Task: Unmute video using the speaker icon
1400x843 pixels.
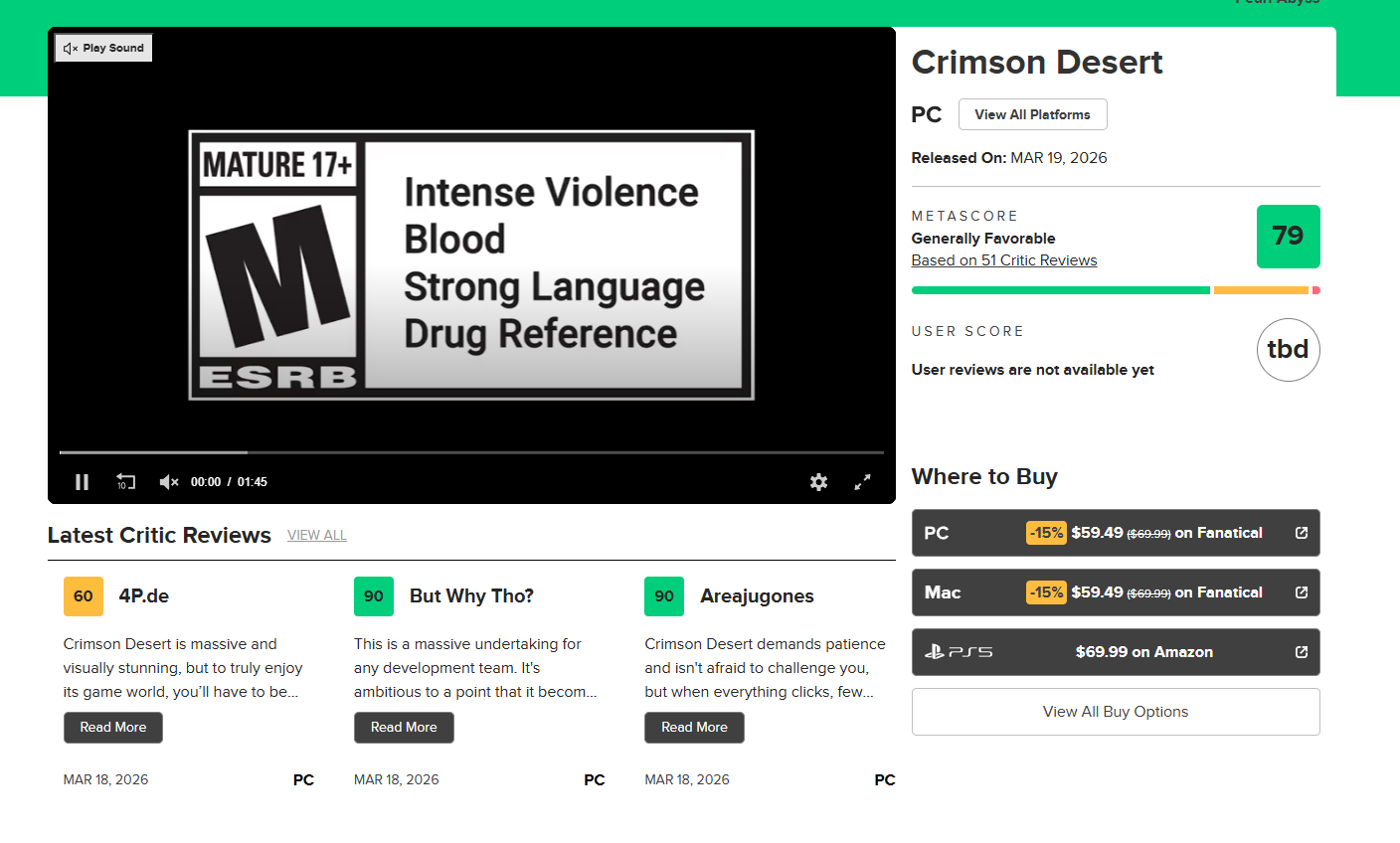Action: [x=168, y=482]
